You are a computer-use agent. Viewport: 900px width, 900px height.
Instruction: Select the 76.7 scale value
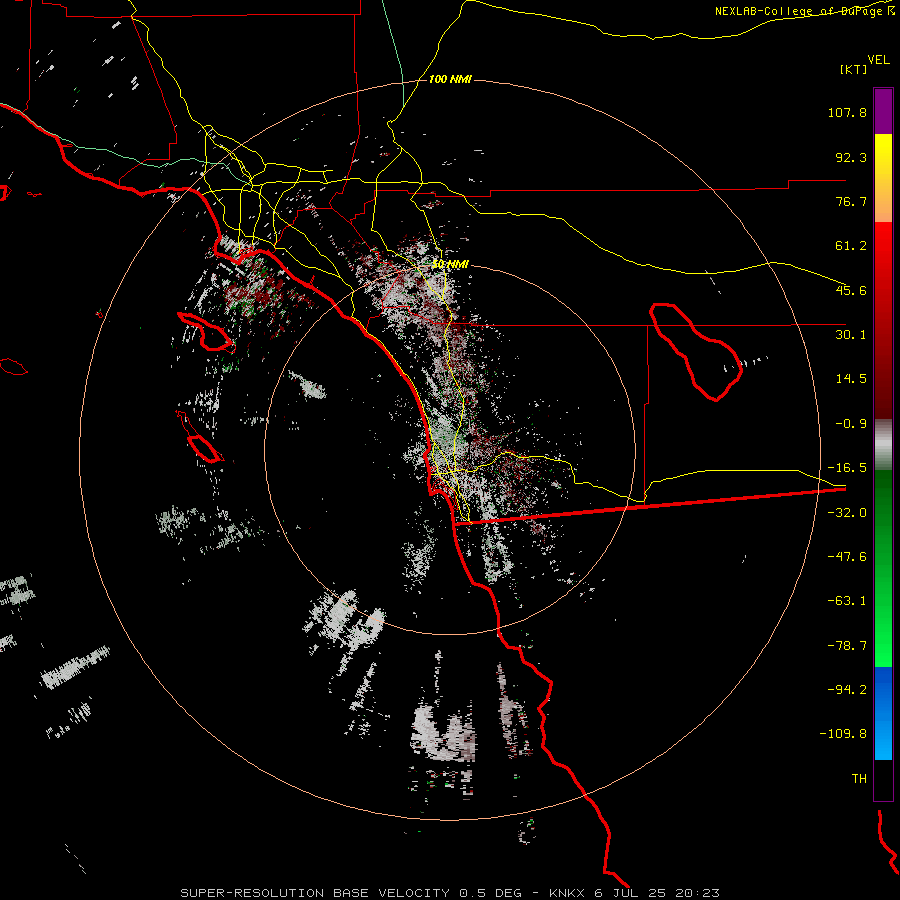point(851,201)
